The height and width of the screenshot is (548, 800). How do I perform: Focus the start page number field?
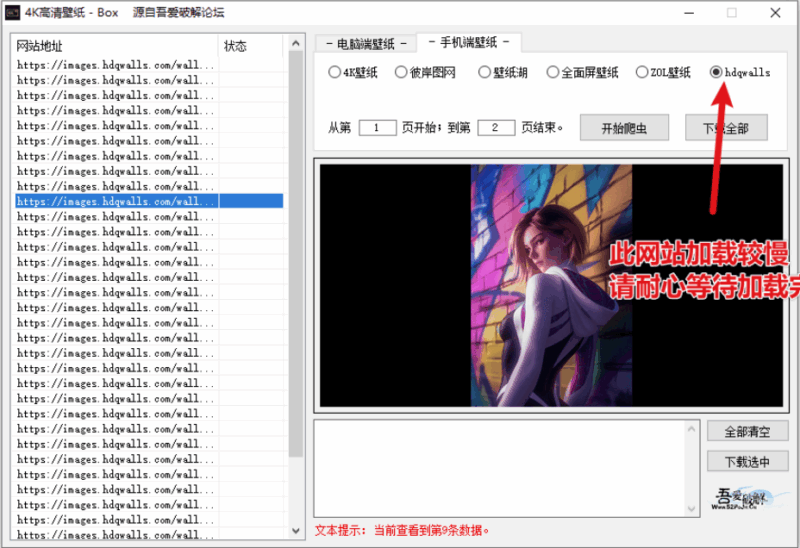point(377,128)
